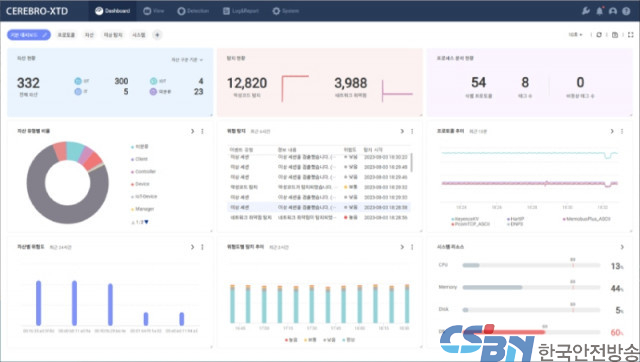
Task: Select the 이상 탐지 dashboard tab
Action: pyautogui.click(x=113, y=35)
